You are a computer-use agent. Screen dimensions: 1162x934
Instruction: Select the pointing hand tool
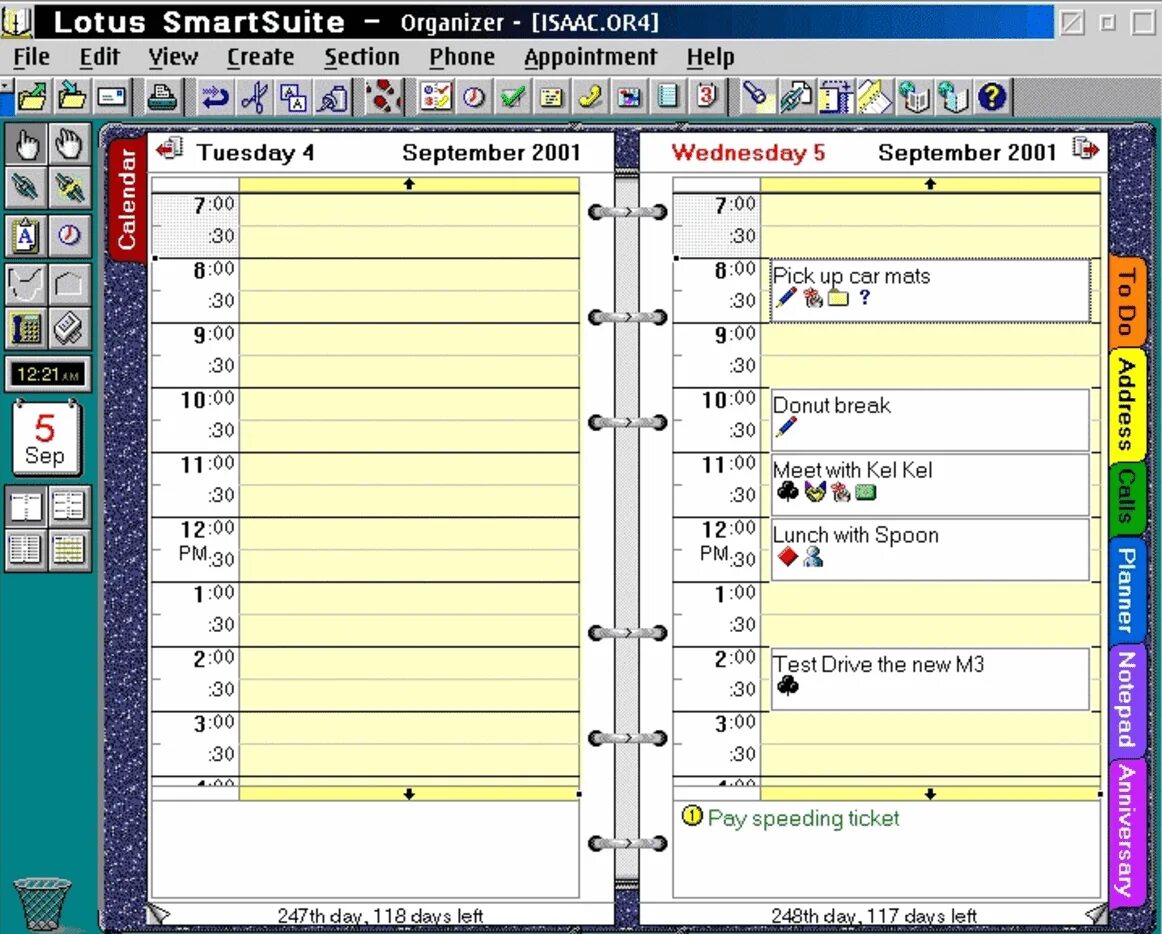point(27,144)
